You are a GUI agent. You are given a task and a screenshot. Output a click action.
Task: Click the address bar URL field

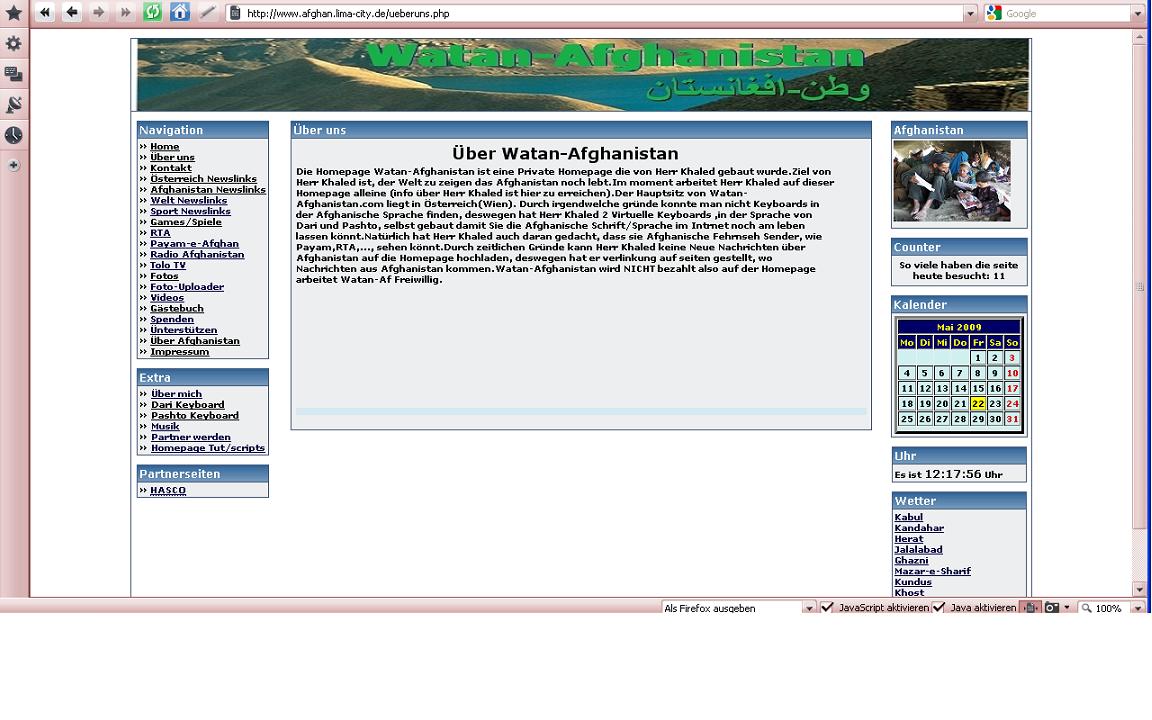(x=602, y=13)
